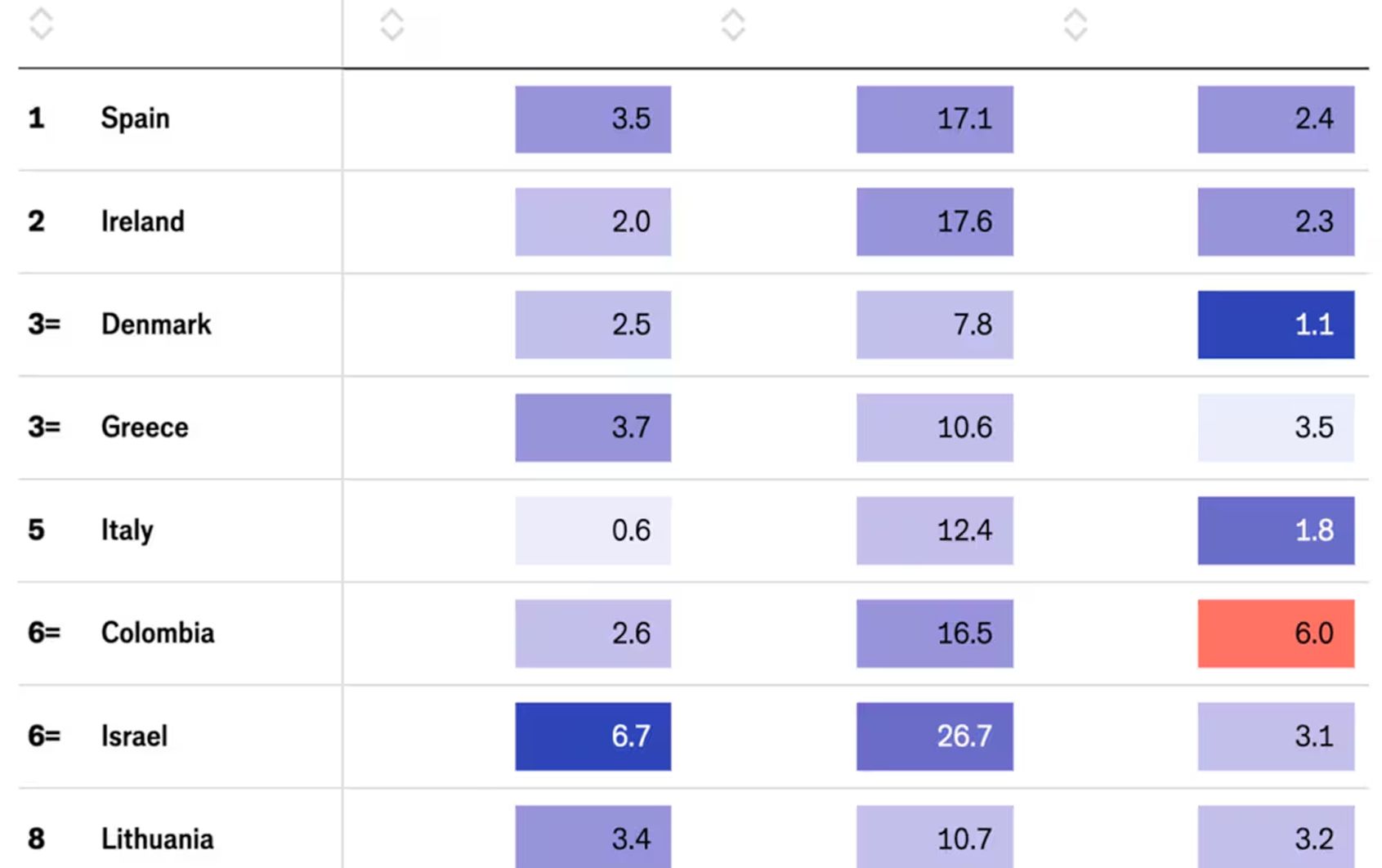Click the Italy country name
This screenshot has width=1382, height=868.
[x=127, y=530]
